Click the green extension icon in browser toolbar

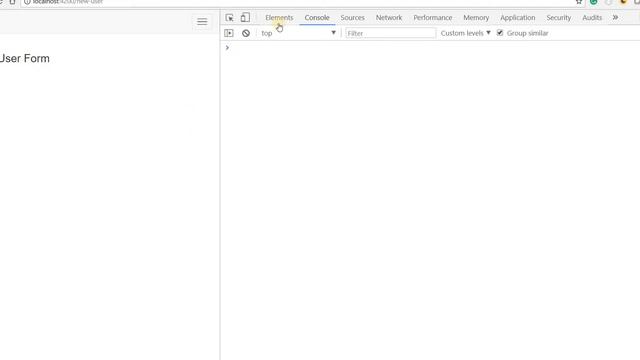tap(593, 2)
